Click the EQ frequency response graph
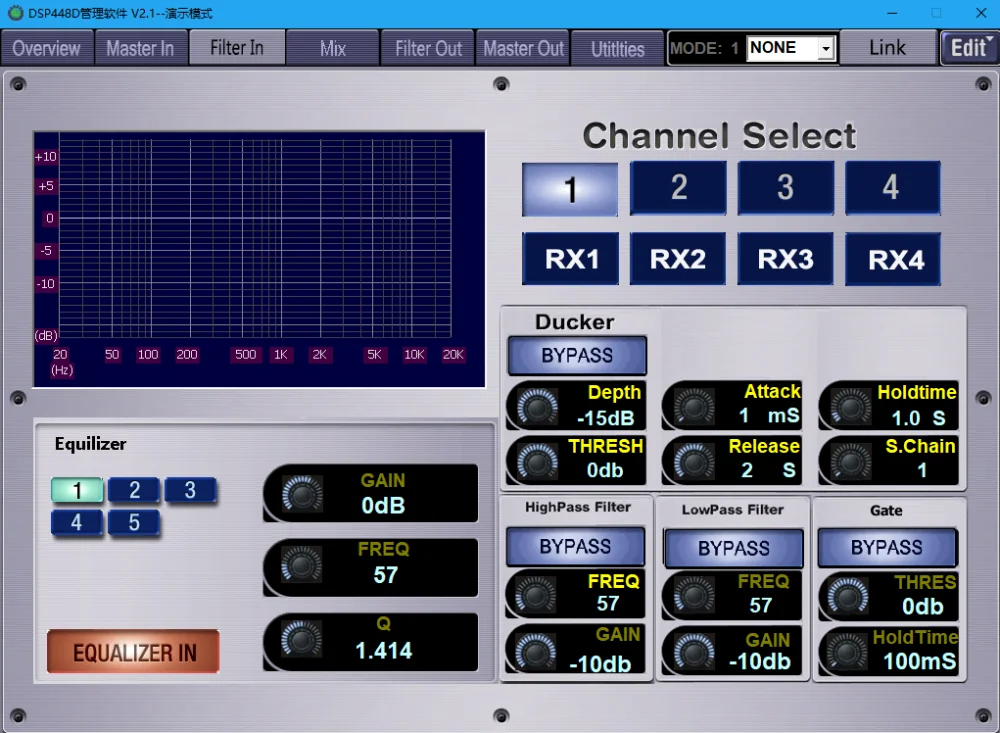This screenshot has height=733, width=1000. [x=259, y=259]
